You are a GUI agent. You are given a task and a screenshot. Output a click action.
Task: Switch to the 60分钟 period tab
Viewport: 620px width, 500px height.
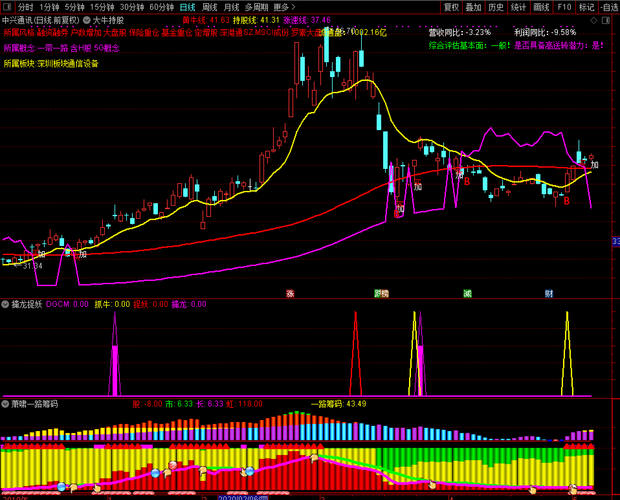[162, 6]
